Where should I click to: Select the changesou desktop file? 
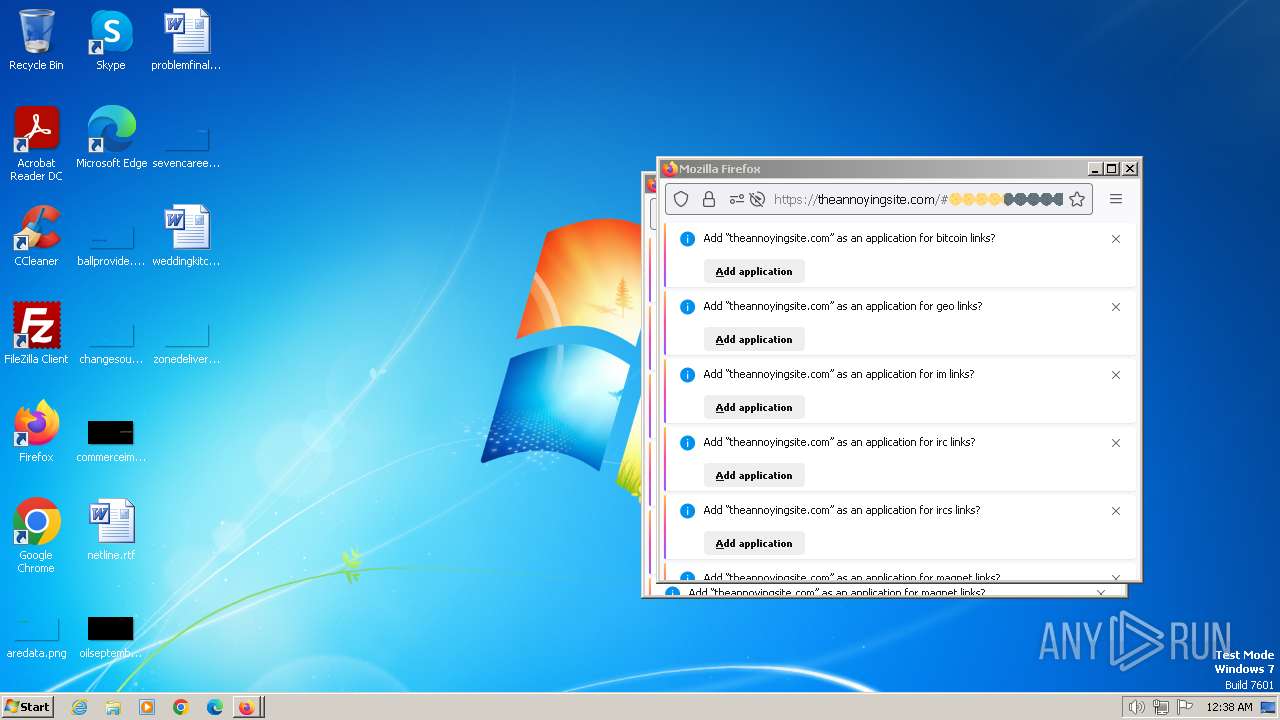[x=111, y=340]
